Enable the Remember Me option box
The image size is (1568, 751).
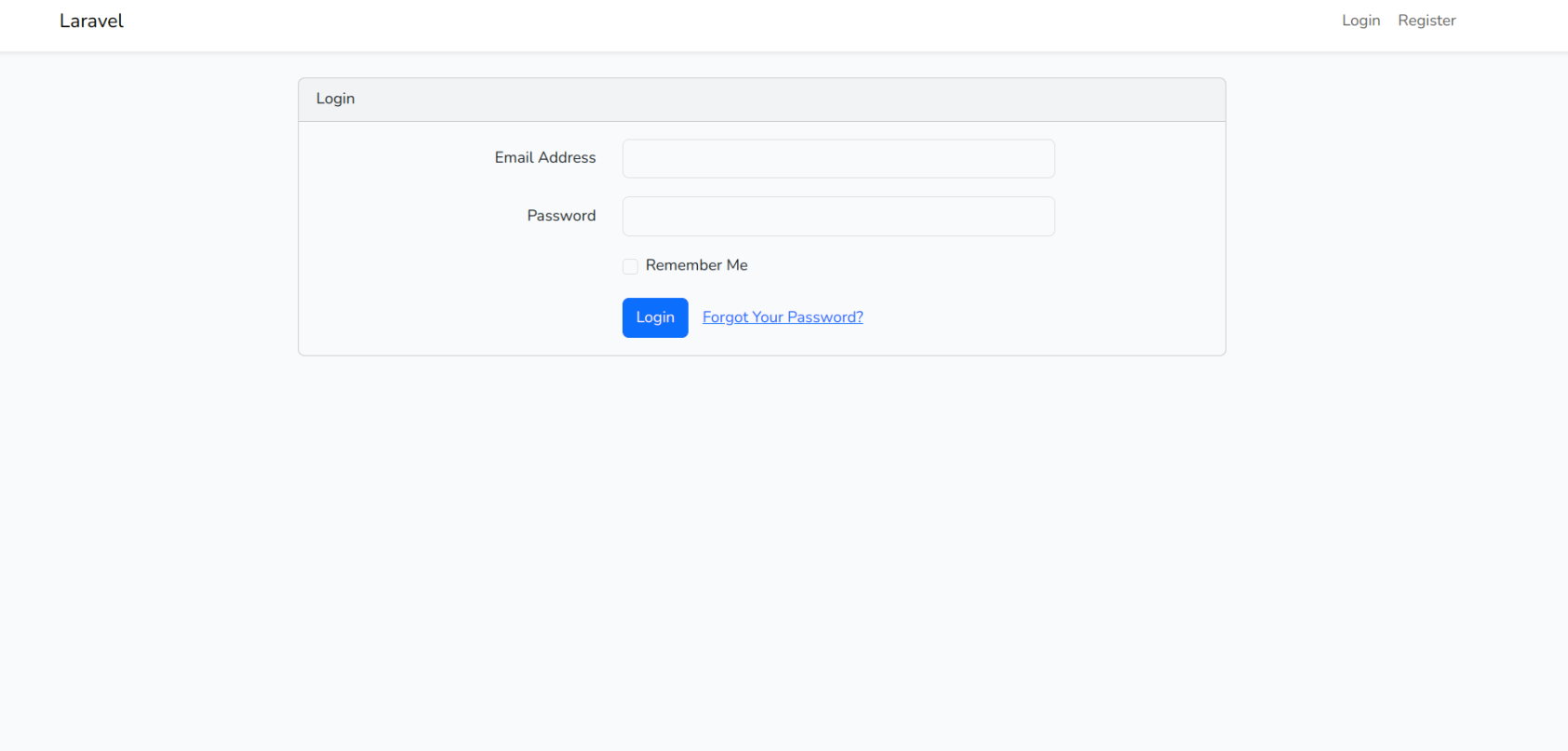(630, 266)
